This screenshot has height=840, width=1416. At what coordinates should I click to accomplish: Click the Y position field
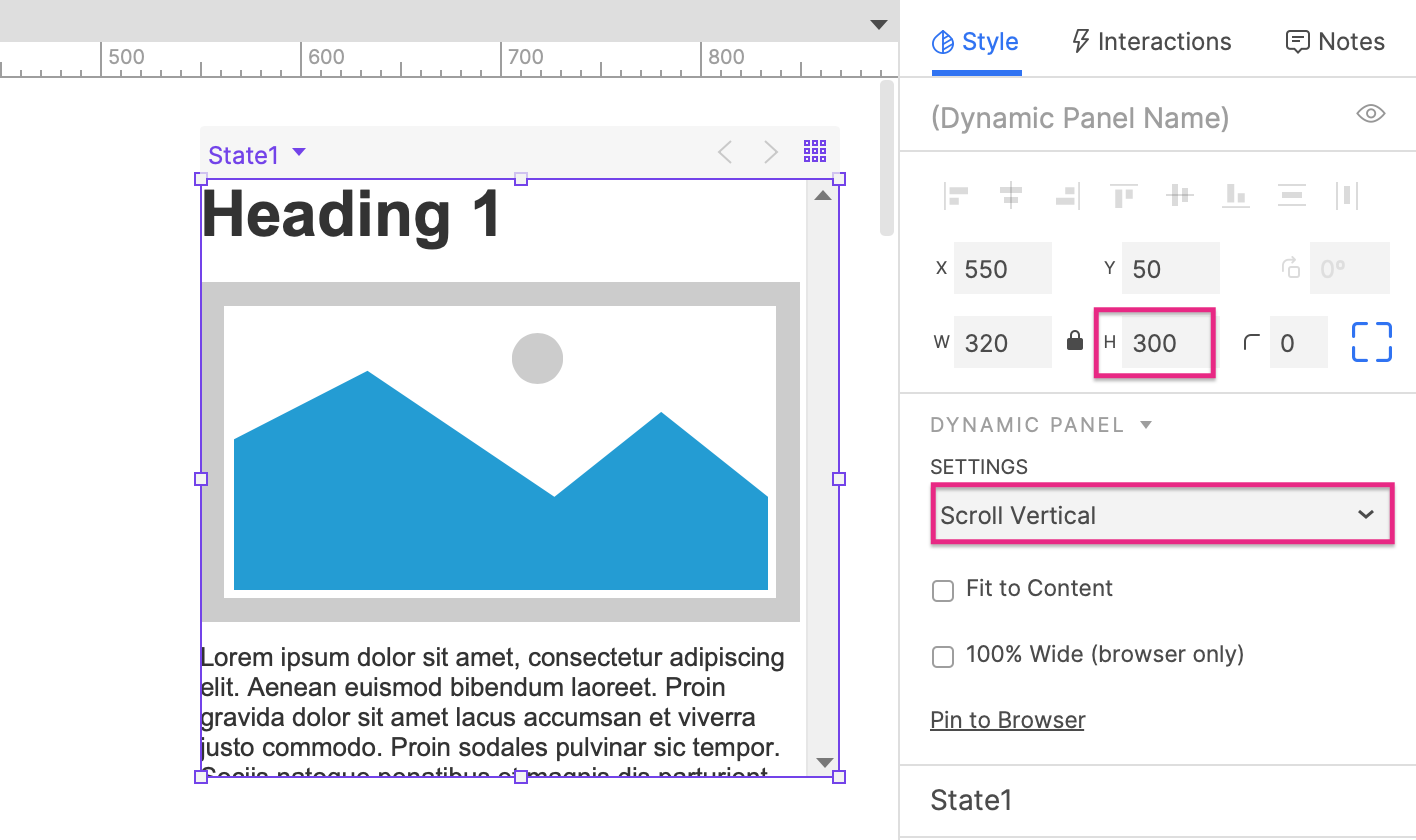[x=1171, y=268]
